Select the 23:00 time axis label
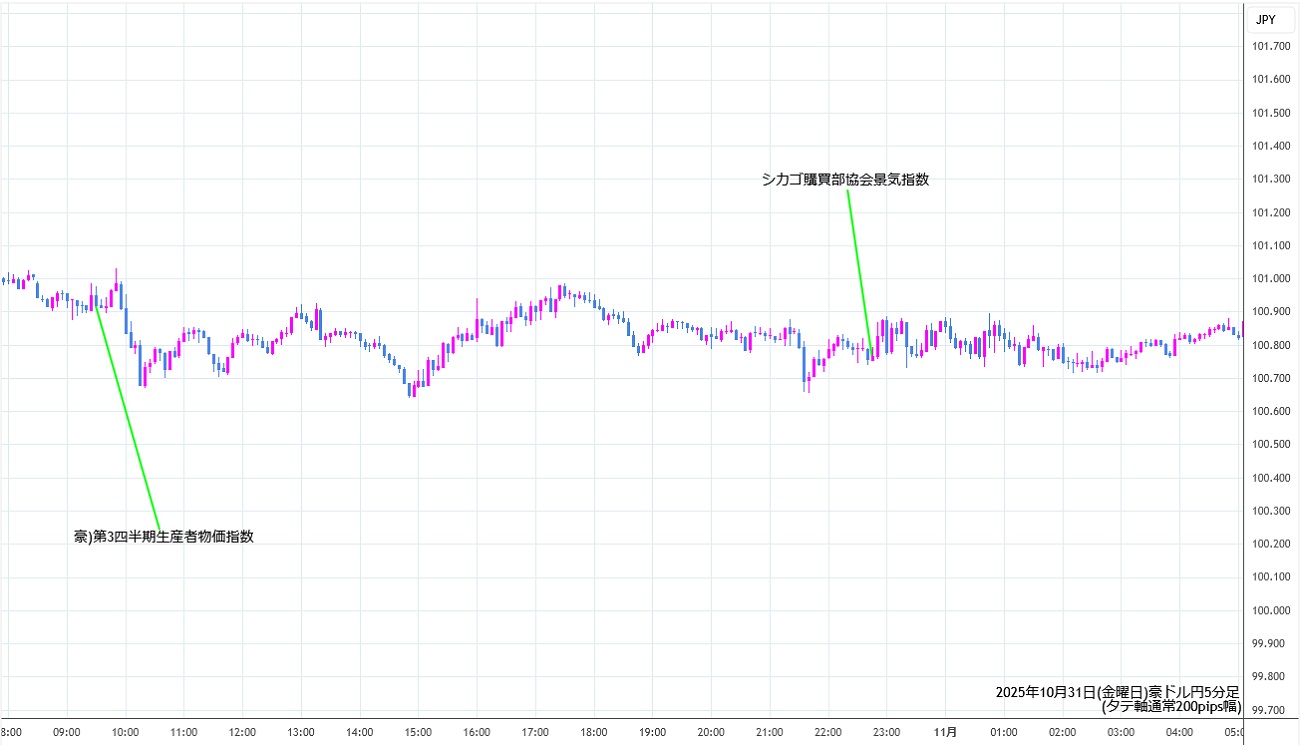The width and height of the screenshot is (1300, 745). click(887, 732)
